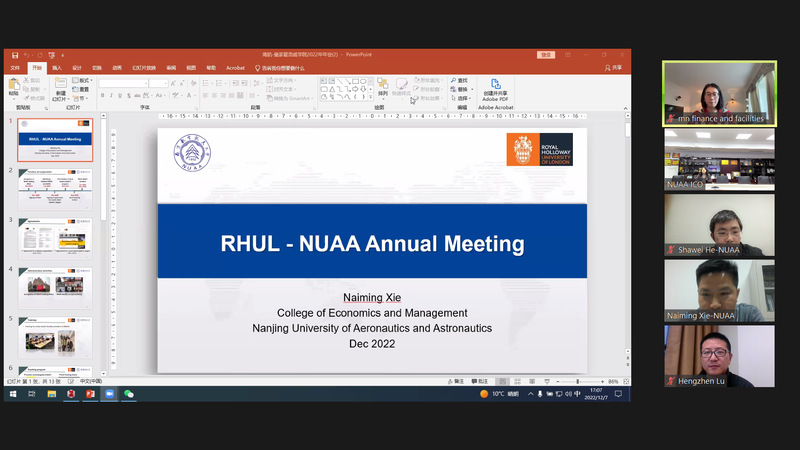Open the Acrobat ribbon tab
Viewport: 800px width, 450px height.
click(x=235, y=67)
